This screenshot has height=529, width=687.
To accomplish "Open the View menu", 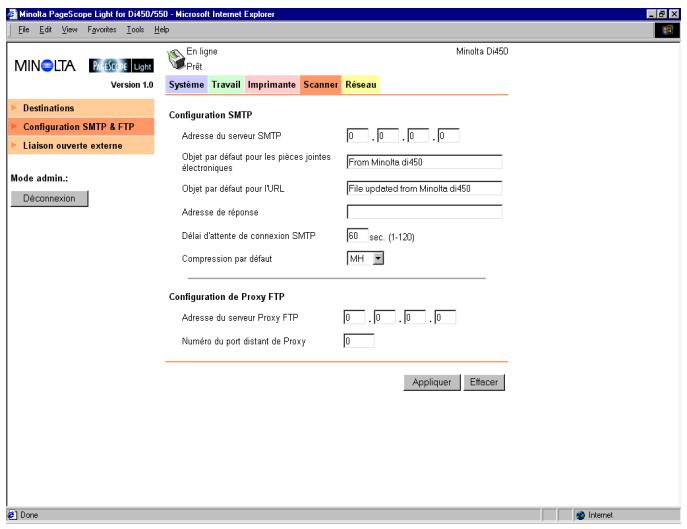I will pyautogui.click(x=69, y=30).
